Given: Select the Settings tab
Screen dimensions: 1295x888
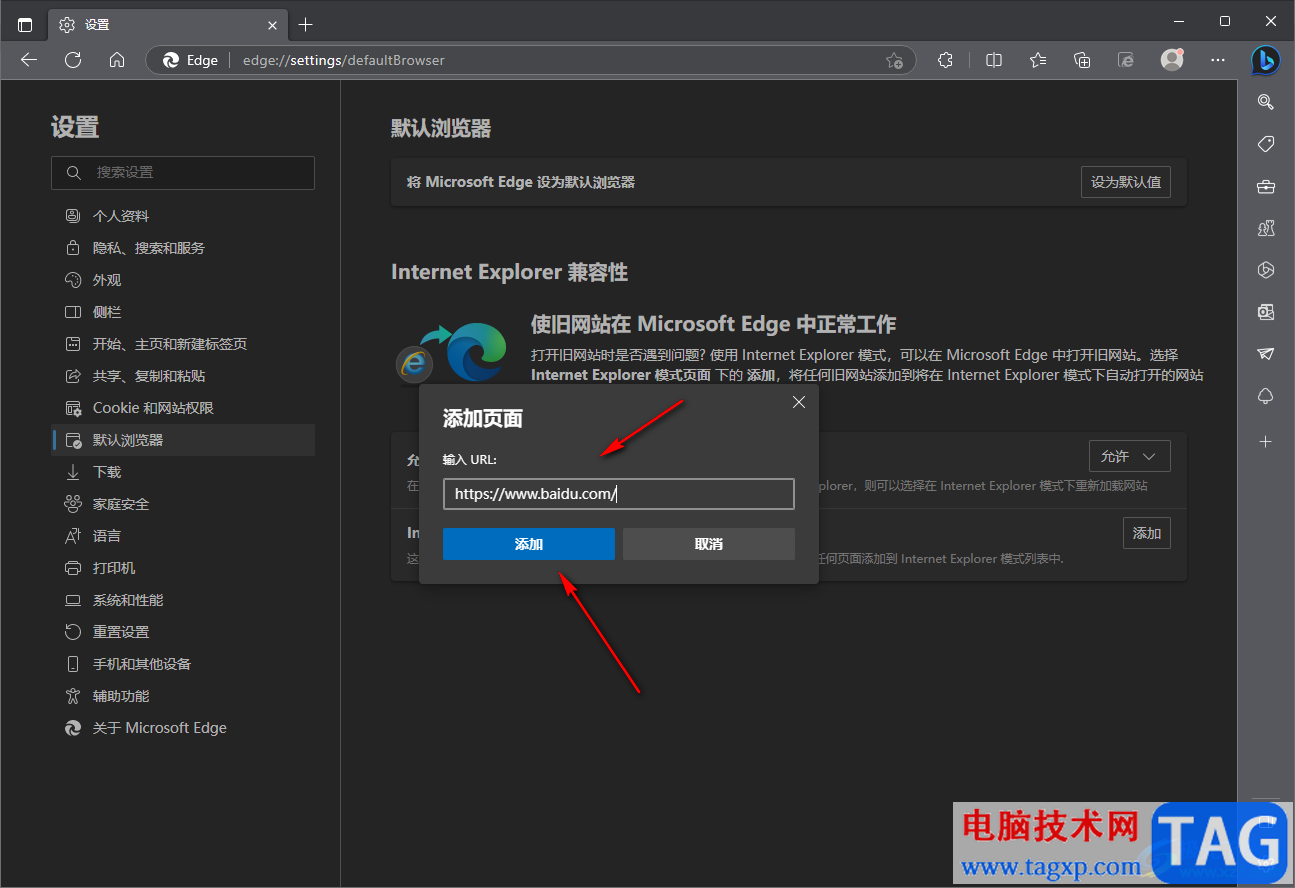Looking at the screenshot, I should (x=168, y=24).
